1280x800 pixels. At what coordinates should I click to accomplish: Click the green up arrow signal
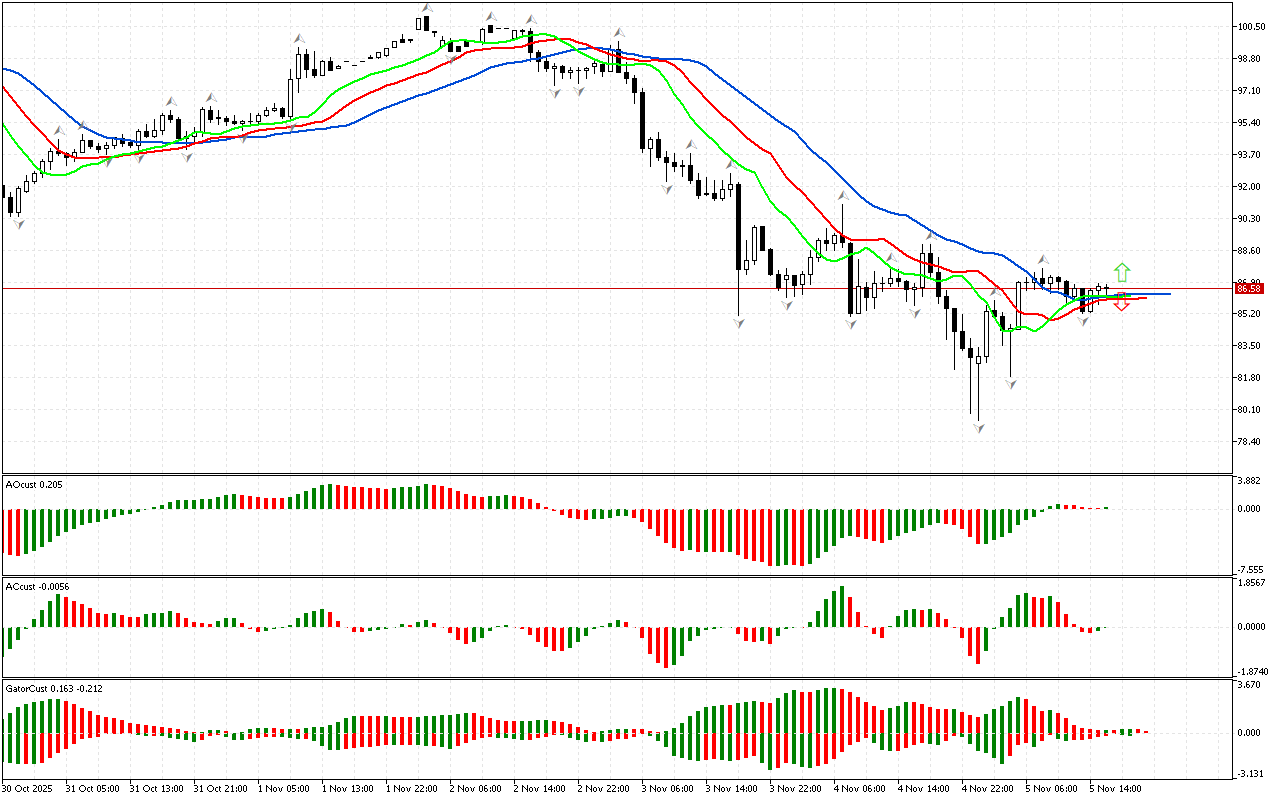(x=1122, y=271)
